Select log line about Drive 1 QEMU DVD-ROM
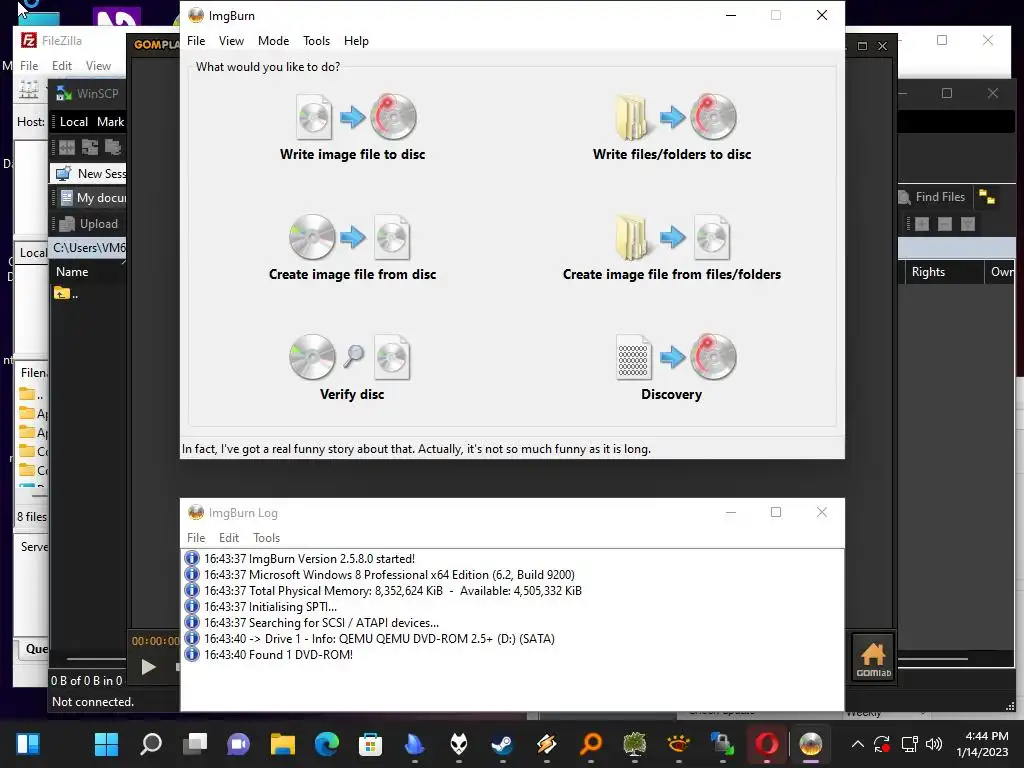Image resolution: width=1024 pixels, height=768 pixels. (379, 639)
